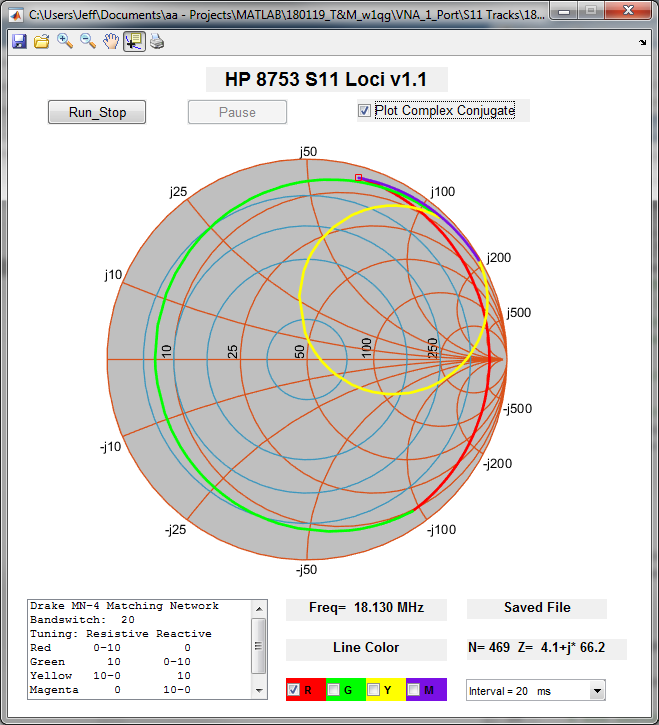Click the 'Yellow 10-0 10' text row
659x725 pixels.
(x=110, y=676)
